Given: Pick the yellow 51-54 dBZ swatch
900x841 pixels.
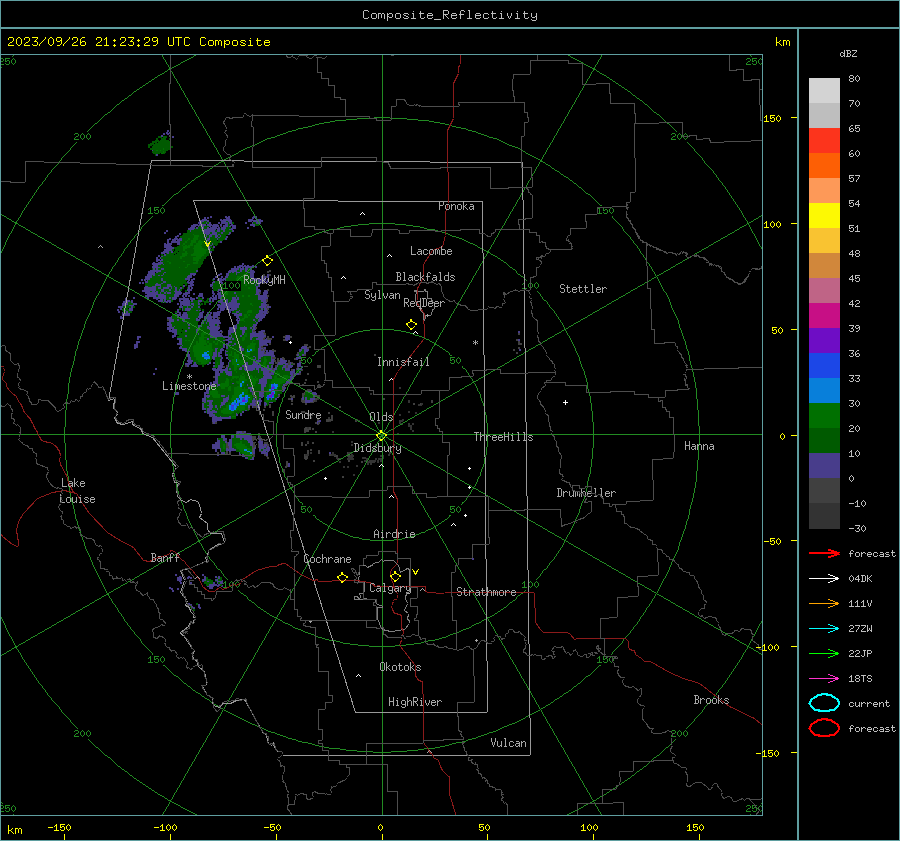Looking at the screenshot, I should [x=824, y=216].
